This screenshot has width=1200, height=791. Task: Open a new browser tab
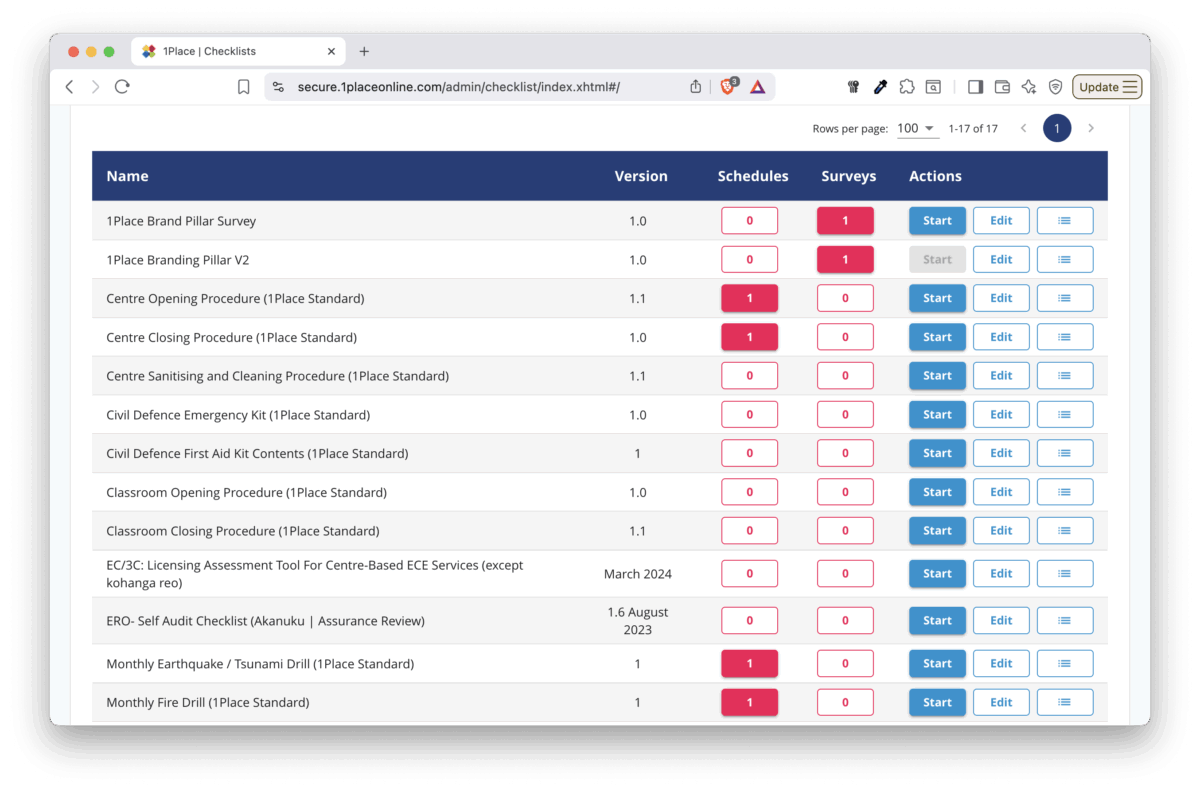click(364, 51)
